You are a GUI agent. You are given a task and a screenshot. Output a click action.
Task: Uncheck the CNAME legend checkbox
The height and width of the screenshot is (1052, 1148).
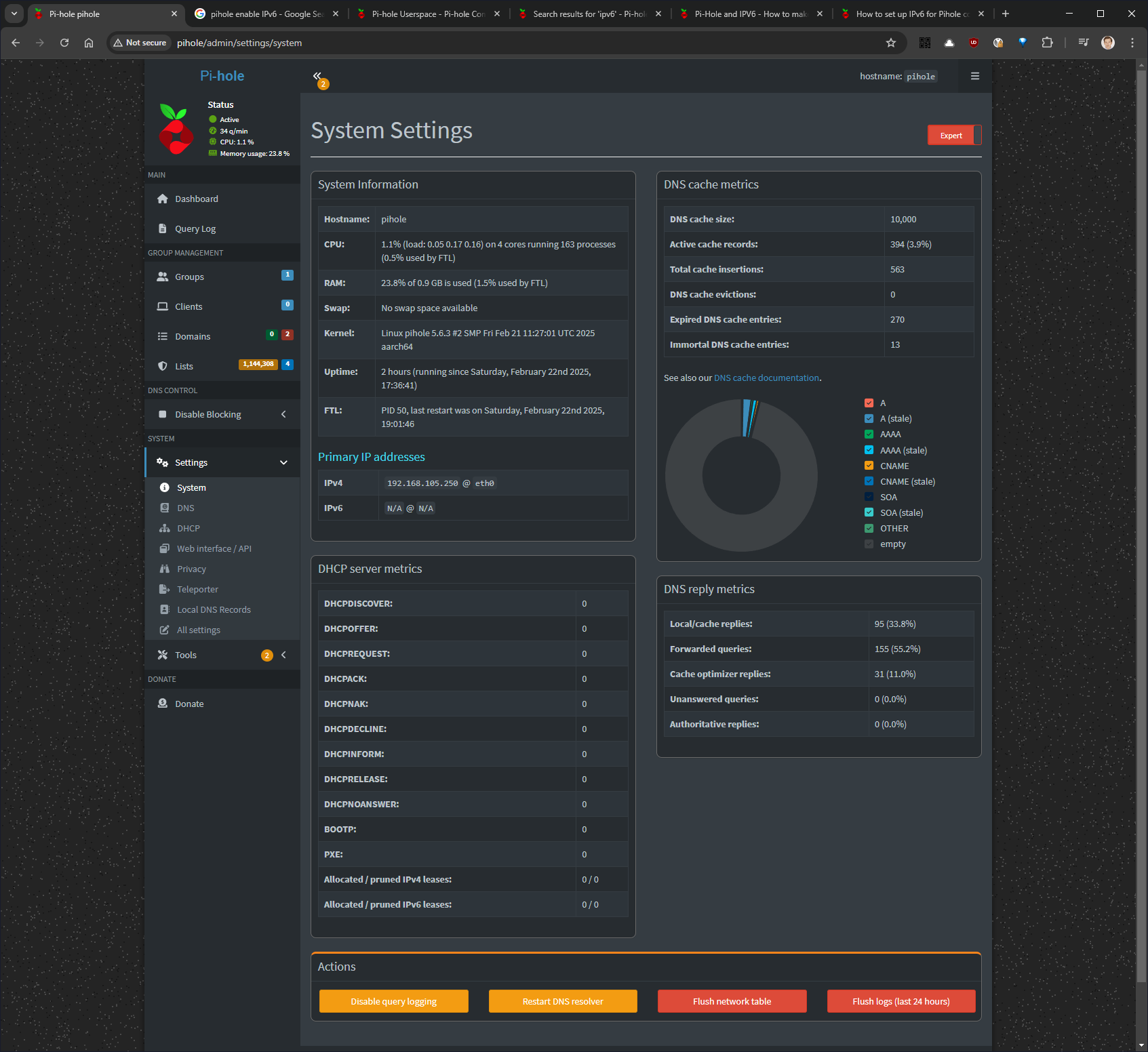click(x=869, y=466)
